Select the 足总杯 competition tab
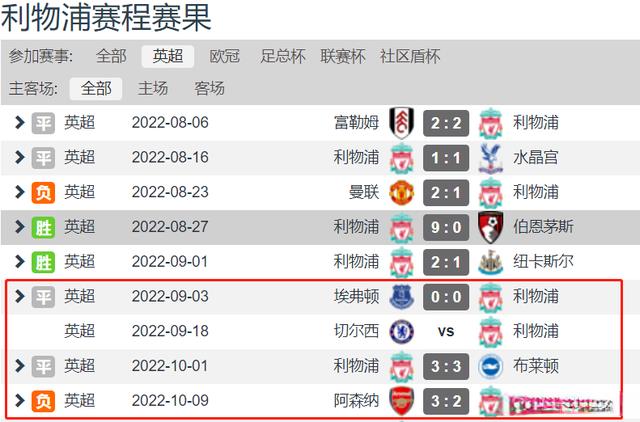 tap(283, 56)
